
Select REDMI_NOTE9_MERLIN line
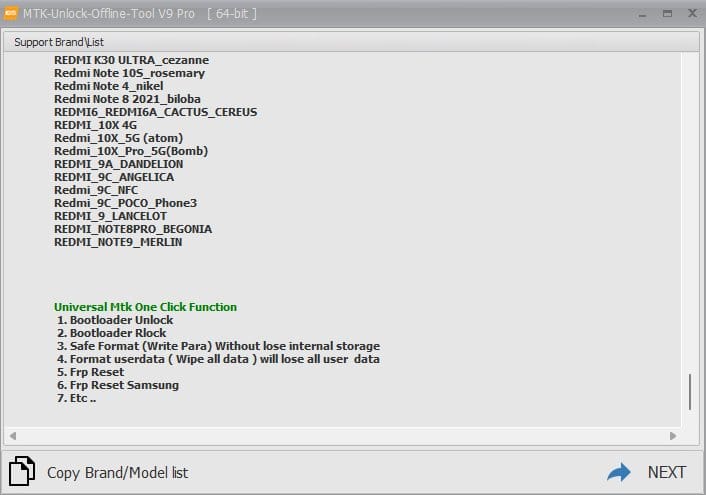[118, 243]
